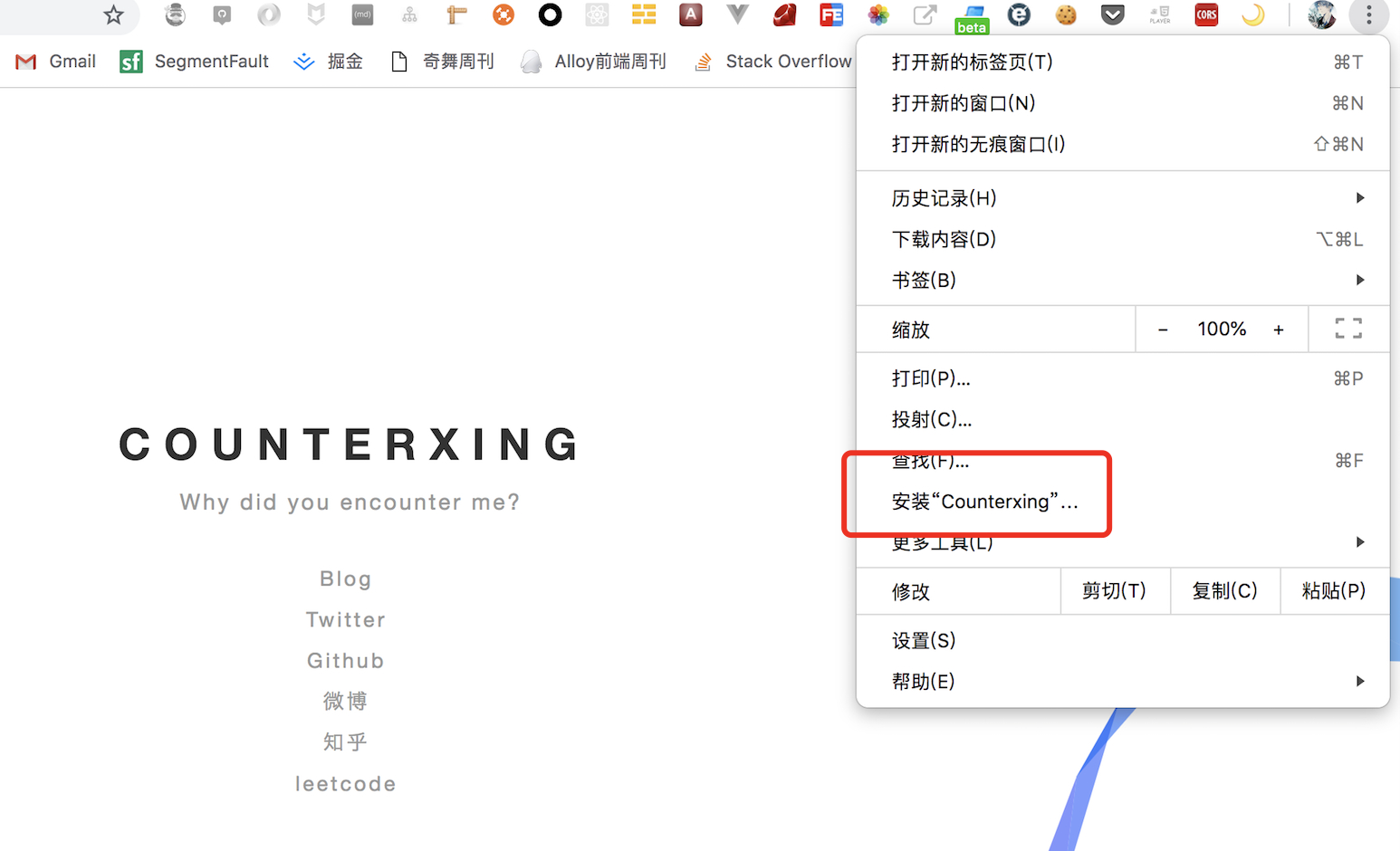Click the cookie extension icon
The image size is (1400, 851).
[x=1066, y=15]
